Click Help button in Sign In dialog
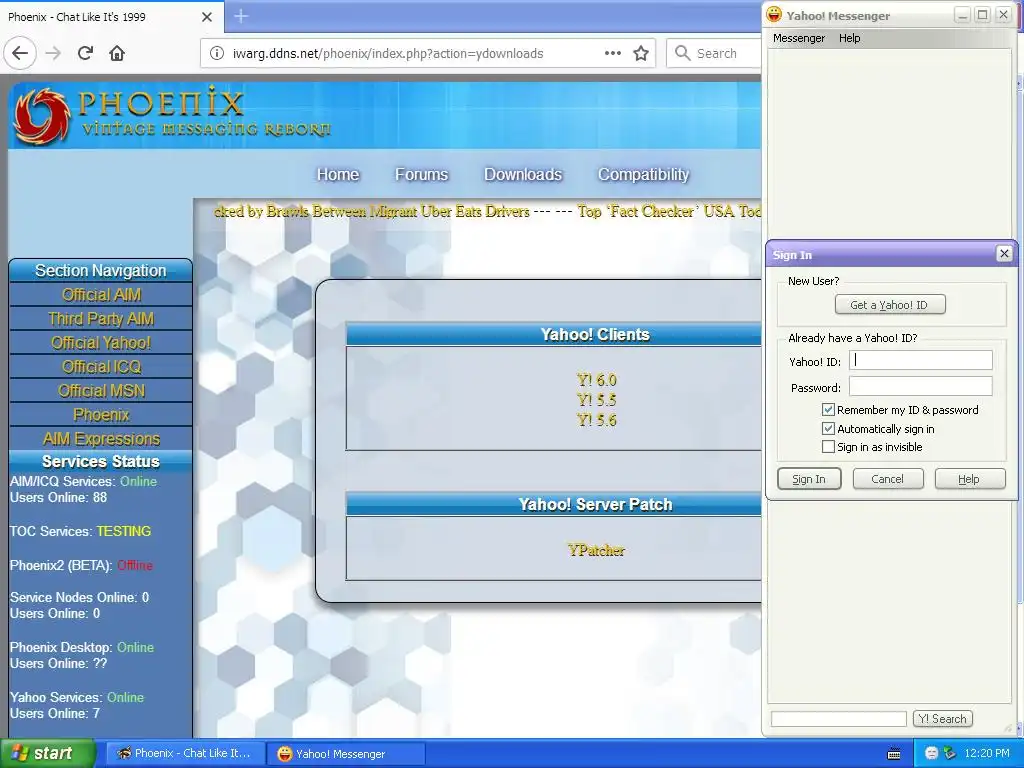This screenshot has width=1024, height=768. coord(970,479)
